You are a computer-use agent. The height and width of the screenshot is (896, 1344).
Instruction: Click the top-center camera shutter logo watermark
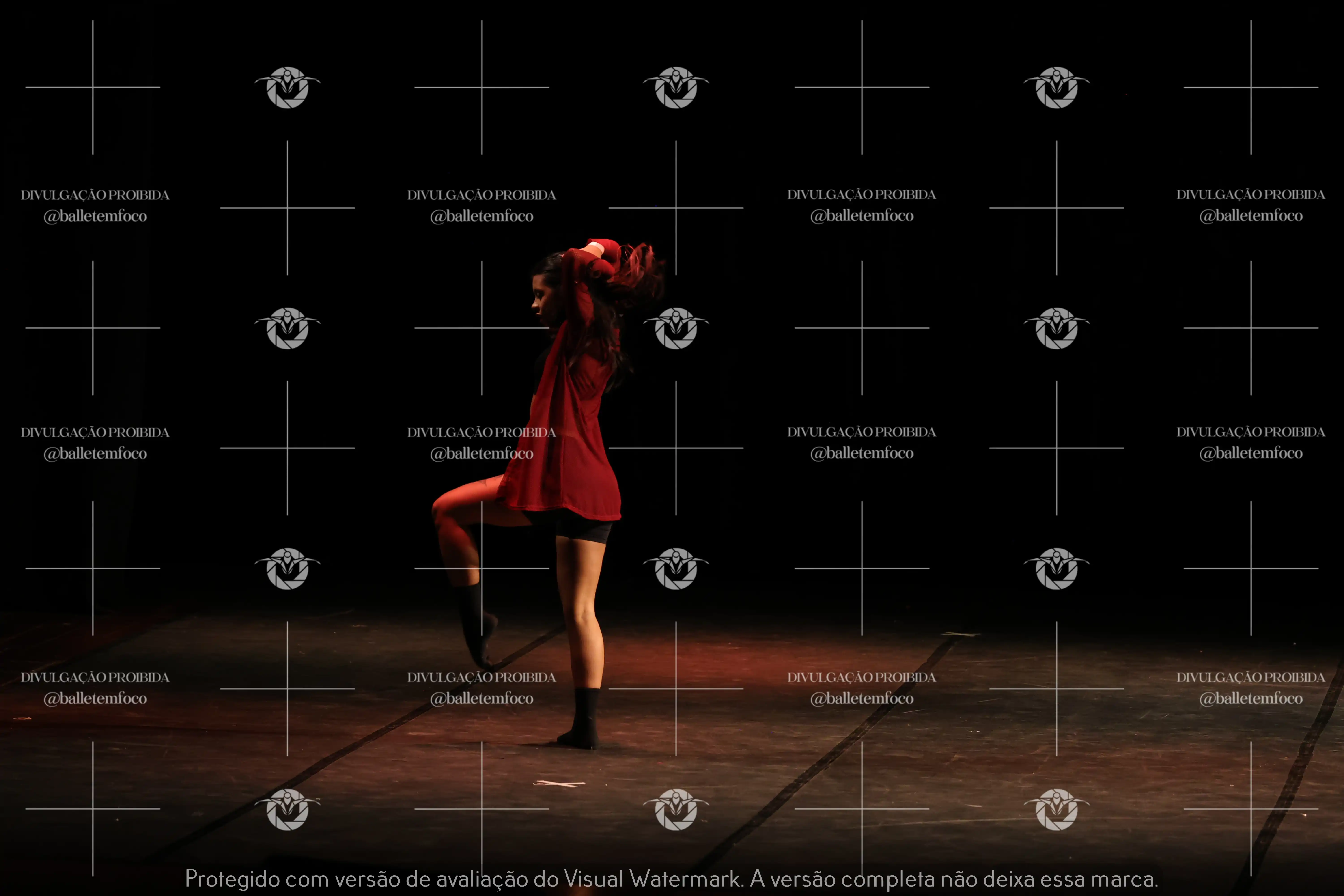(x=676, y=87)
